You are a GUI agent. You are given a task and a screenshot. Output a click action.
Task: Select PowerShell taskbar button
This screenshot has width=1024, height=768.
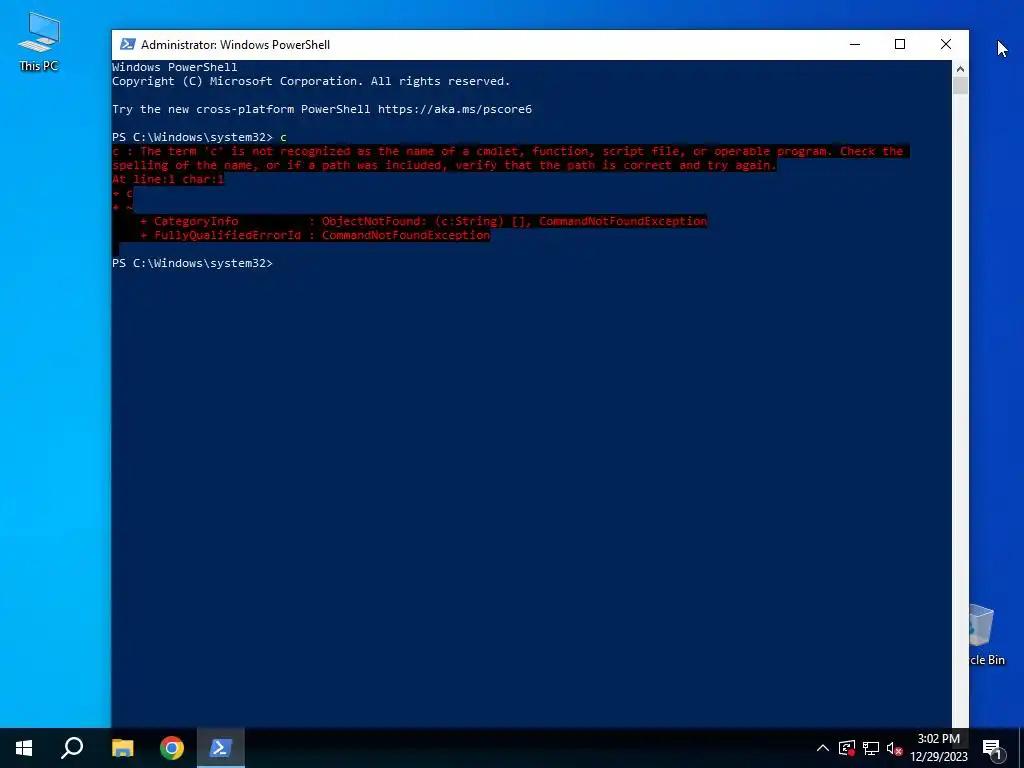221,748
